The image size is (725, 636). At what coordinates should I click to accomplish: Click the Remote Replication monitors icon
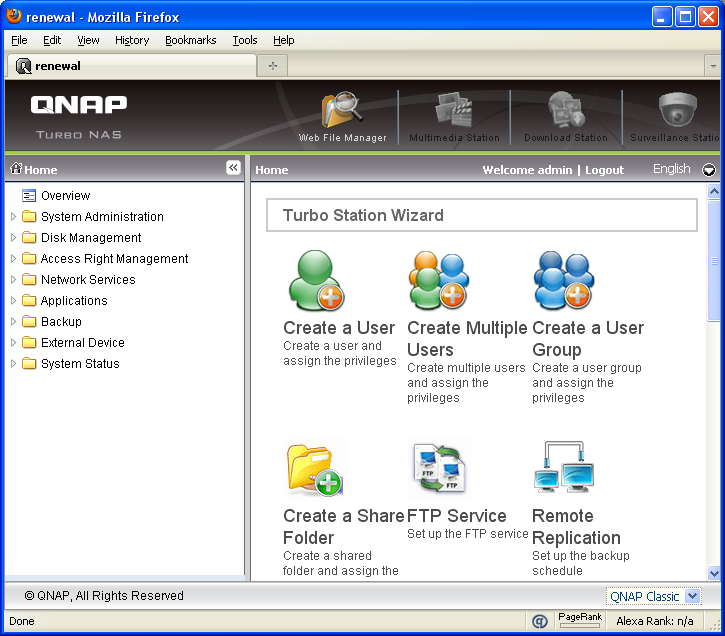[564, 467]
